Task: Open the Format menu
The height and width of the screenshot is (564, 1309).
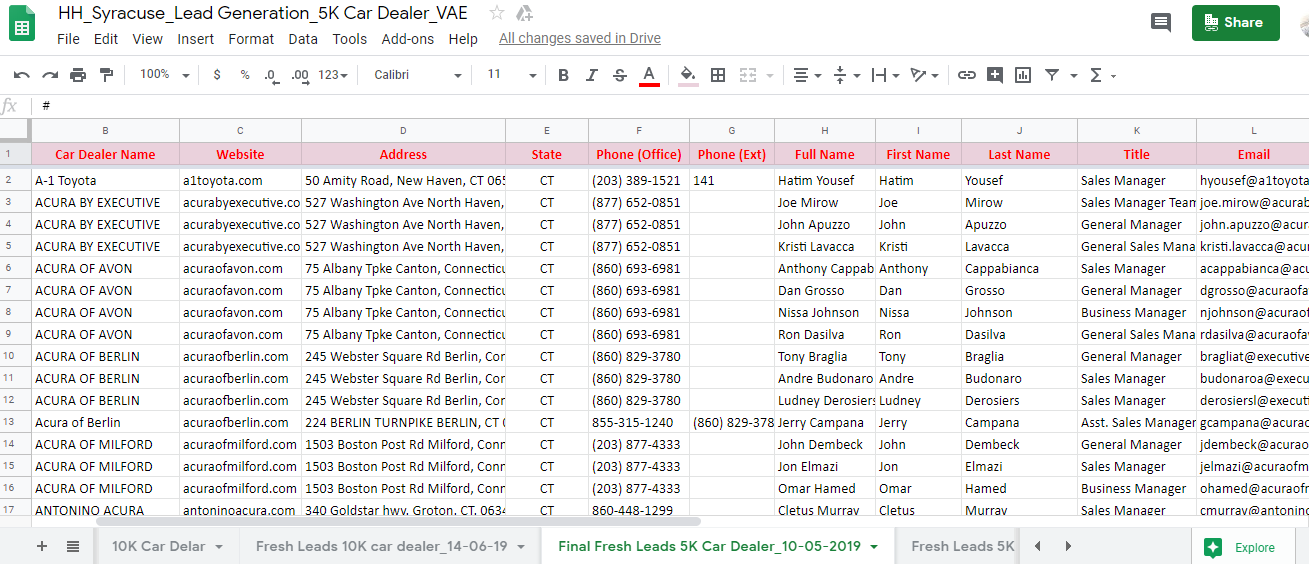Action: (251, 39)
